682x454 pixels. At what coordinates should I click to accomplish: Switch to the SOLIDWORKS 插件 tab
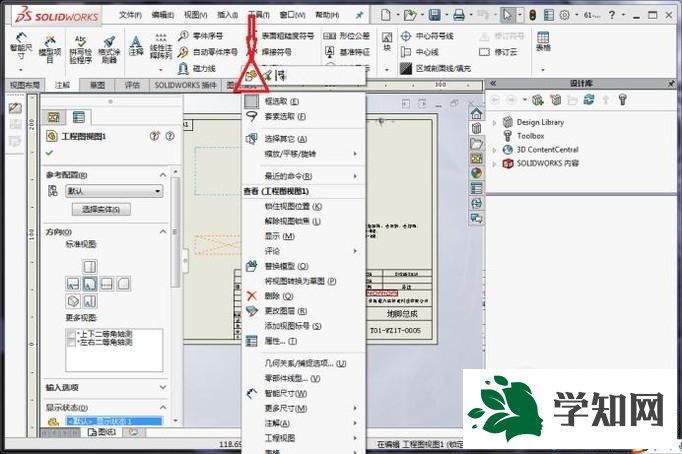pos(185,85)
